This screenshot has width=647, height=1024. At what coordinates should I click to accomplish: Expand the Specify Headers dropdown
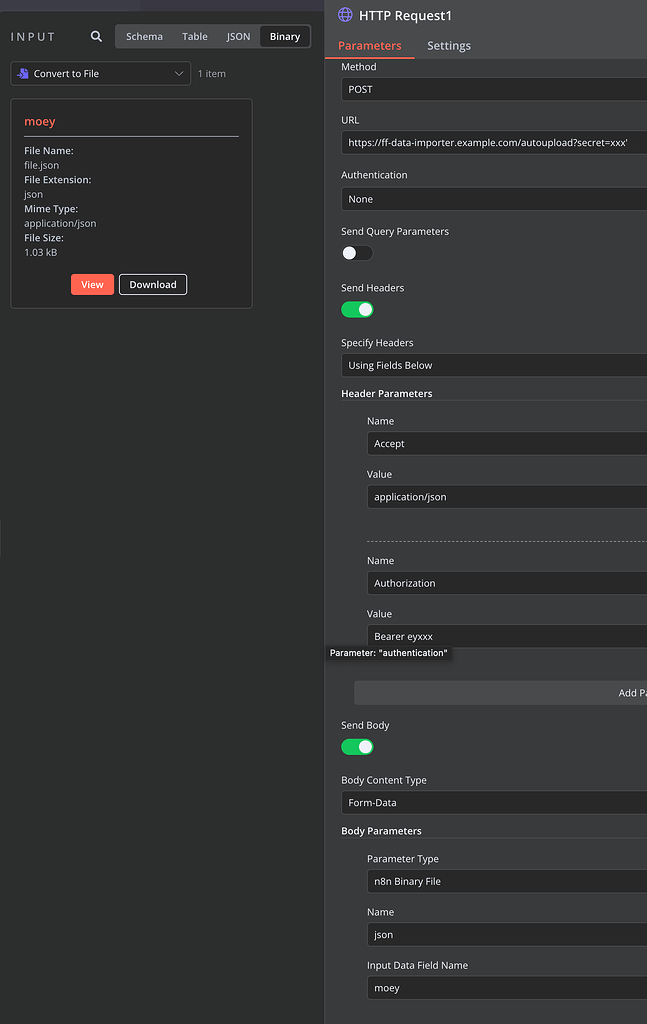(493, 365)
